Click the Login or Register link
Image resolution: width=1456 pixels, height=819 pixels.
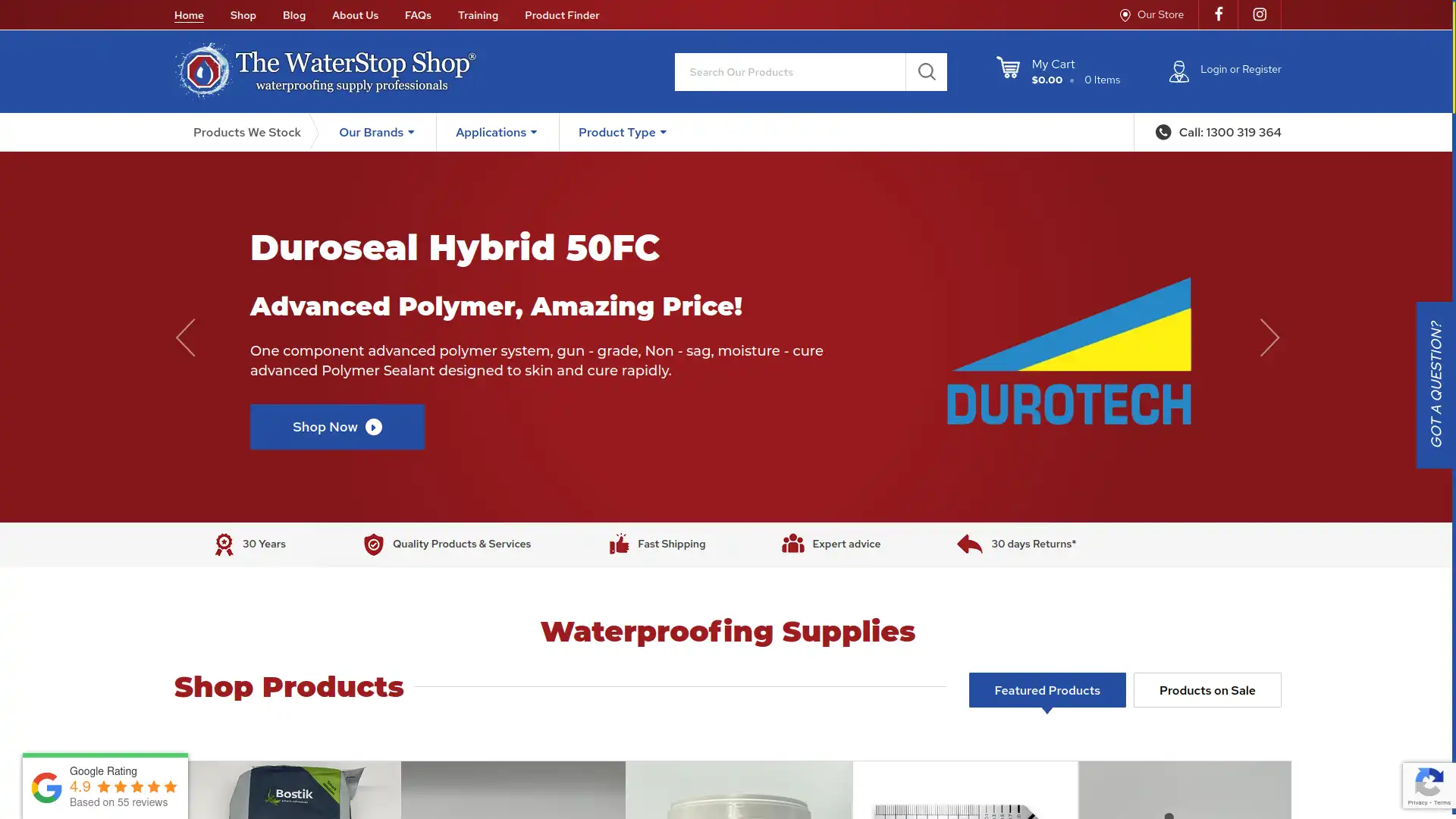click(1240, 69)
